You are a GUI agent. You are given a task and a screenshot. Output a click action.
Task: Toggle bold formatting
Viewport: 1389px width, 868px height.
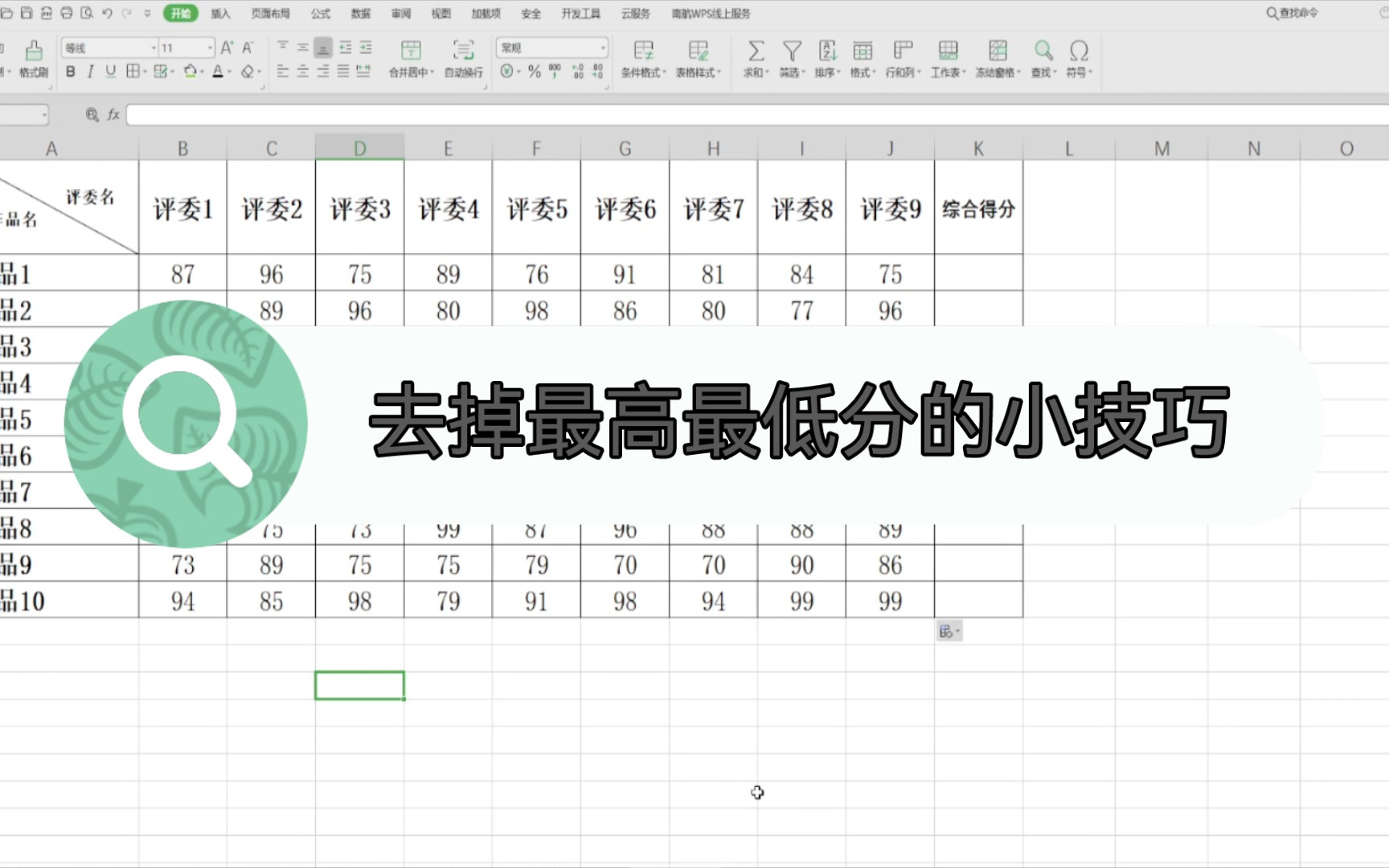coord(72,72)
